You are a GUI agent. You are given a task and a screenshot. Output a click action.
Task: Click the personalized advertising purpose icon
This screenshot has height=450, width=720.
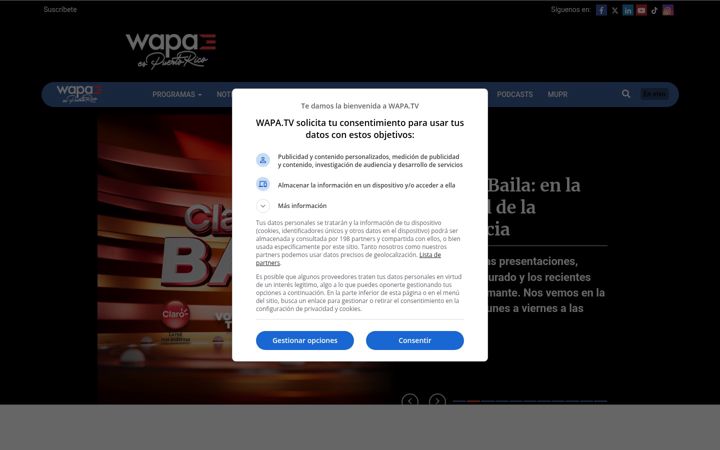click(x=263, y=160)
